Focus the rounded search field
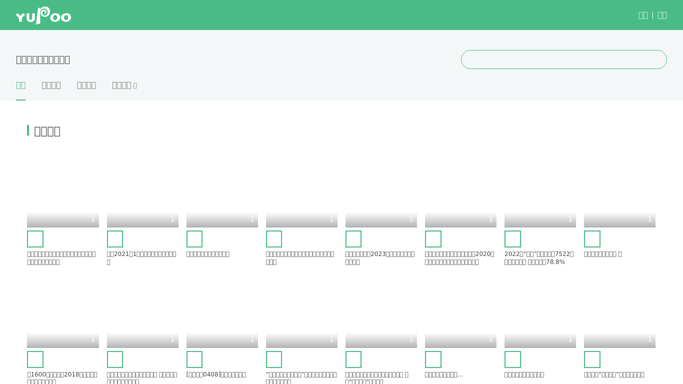683x384 pixels. (564, 59)
